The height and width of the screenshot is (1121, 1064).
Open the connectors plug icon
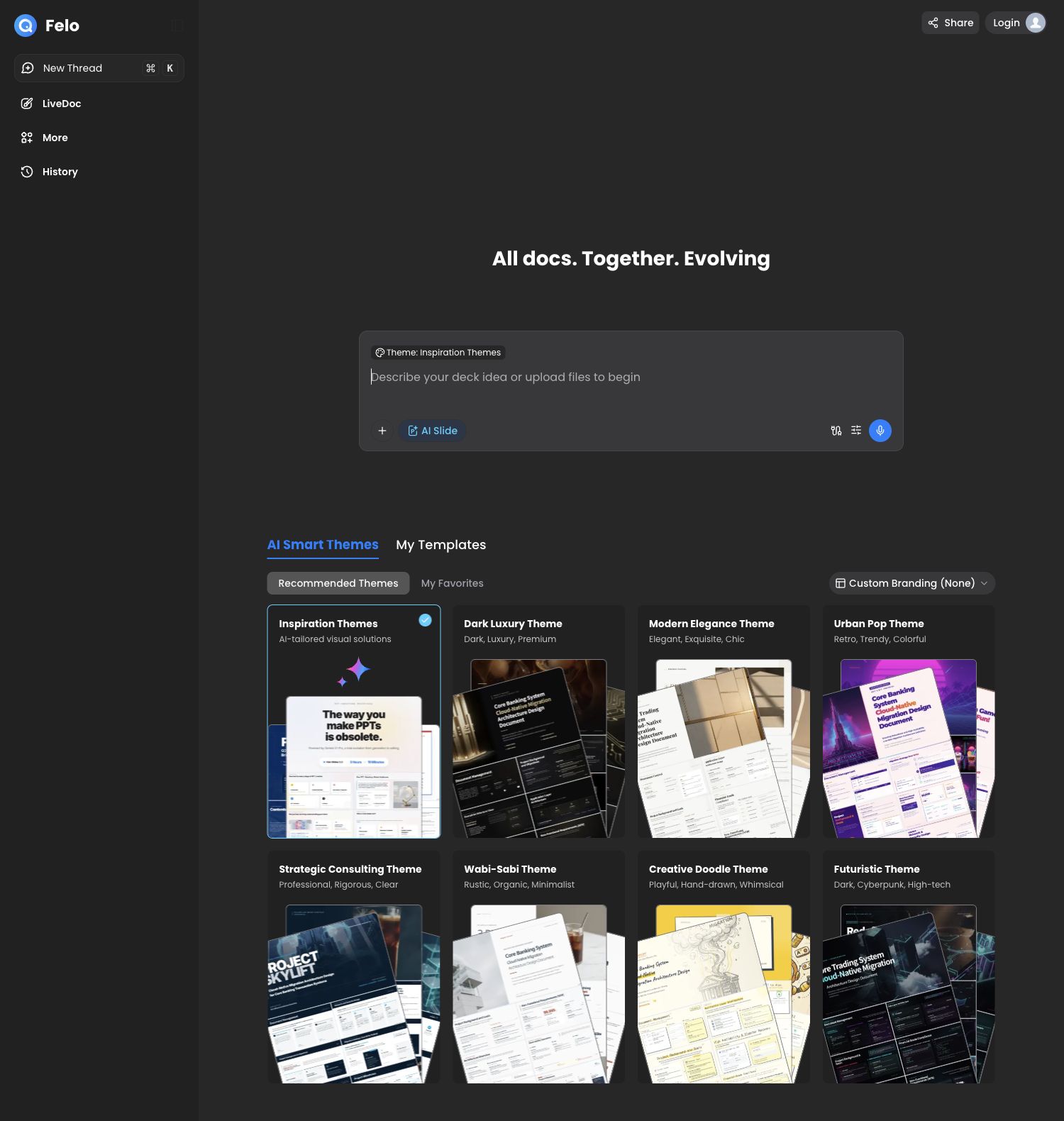(x=836, y=431)
